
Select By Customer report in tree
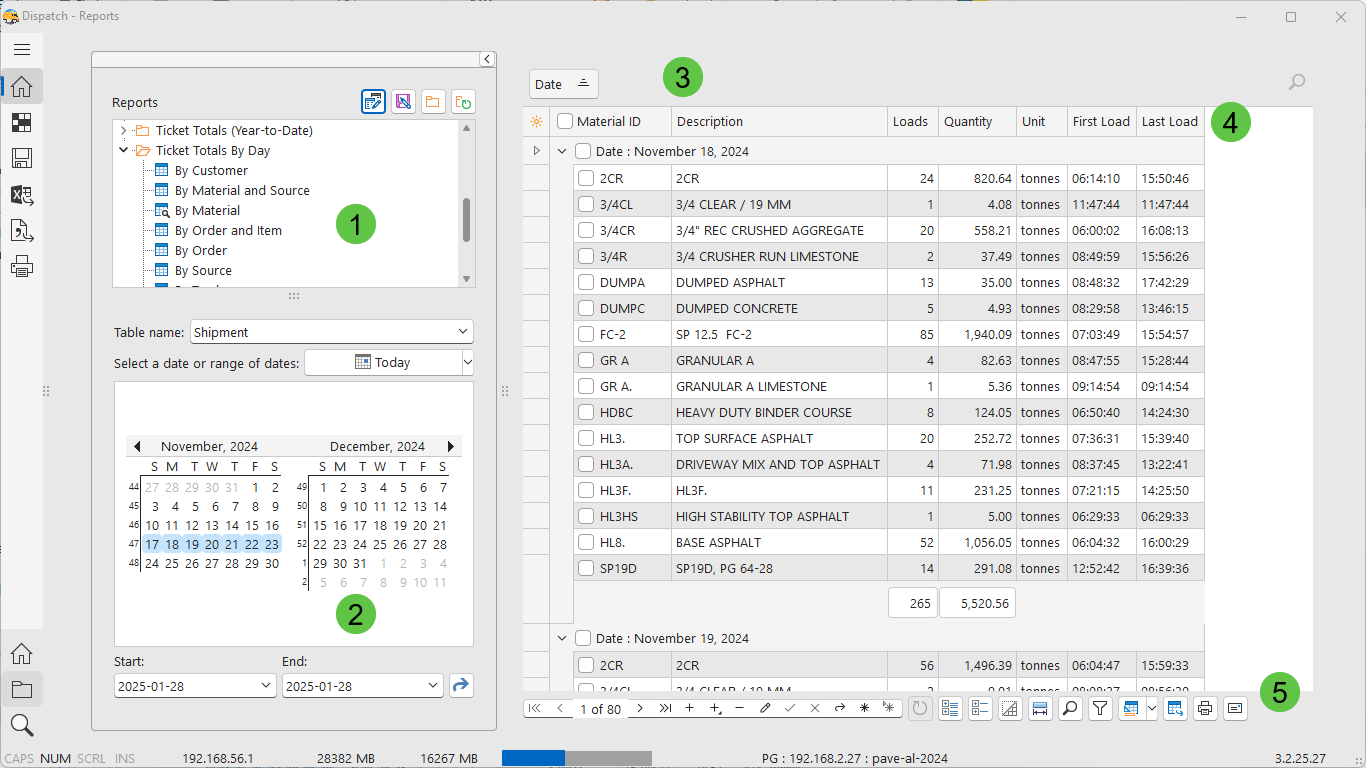click(210, 171)
